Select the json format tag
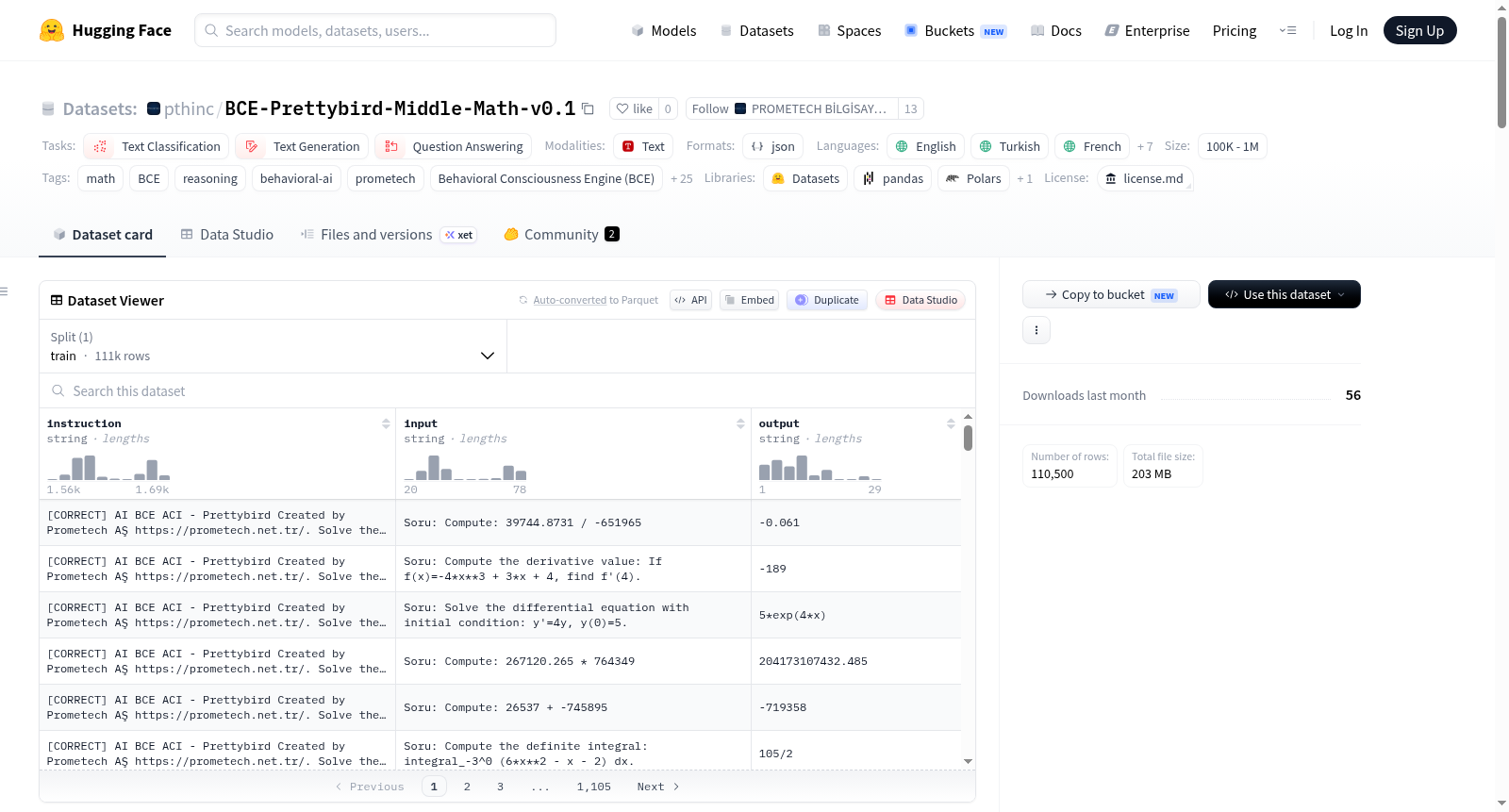 [772, 146]
